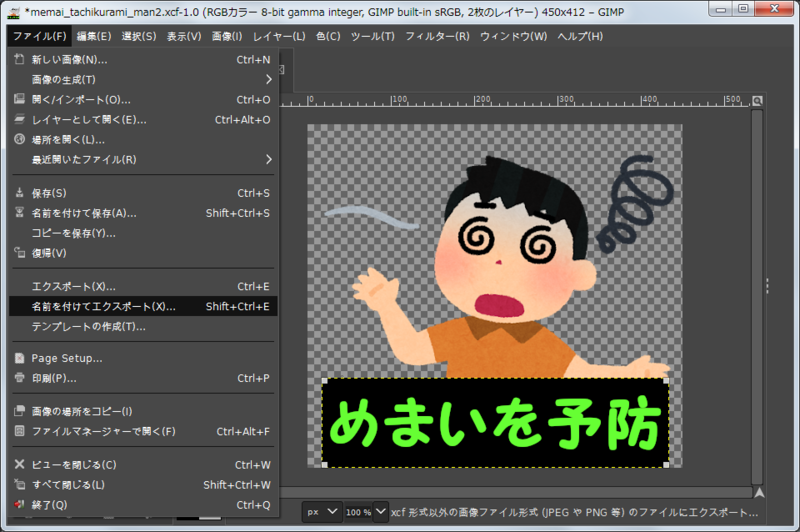Open the 表示(V) menu
Viewport: 800px width, 532px height.
point(184,36)
